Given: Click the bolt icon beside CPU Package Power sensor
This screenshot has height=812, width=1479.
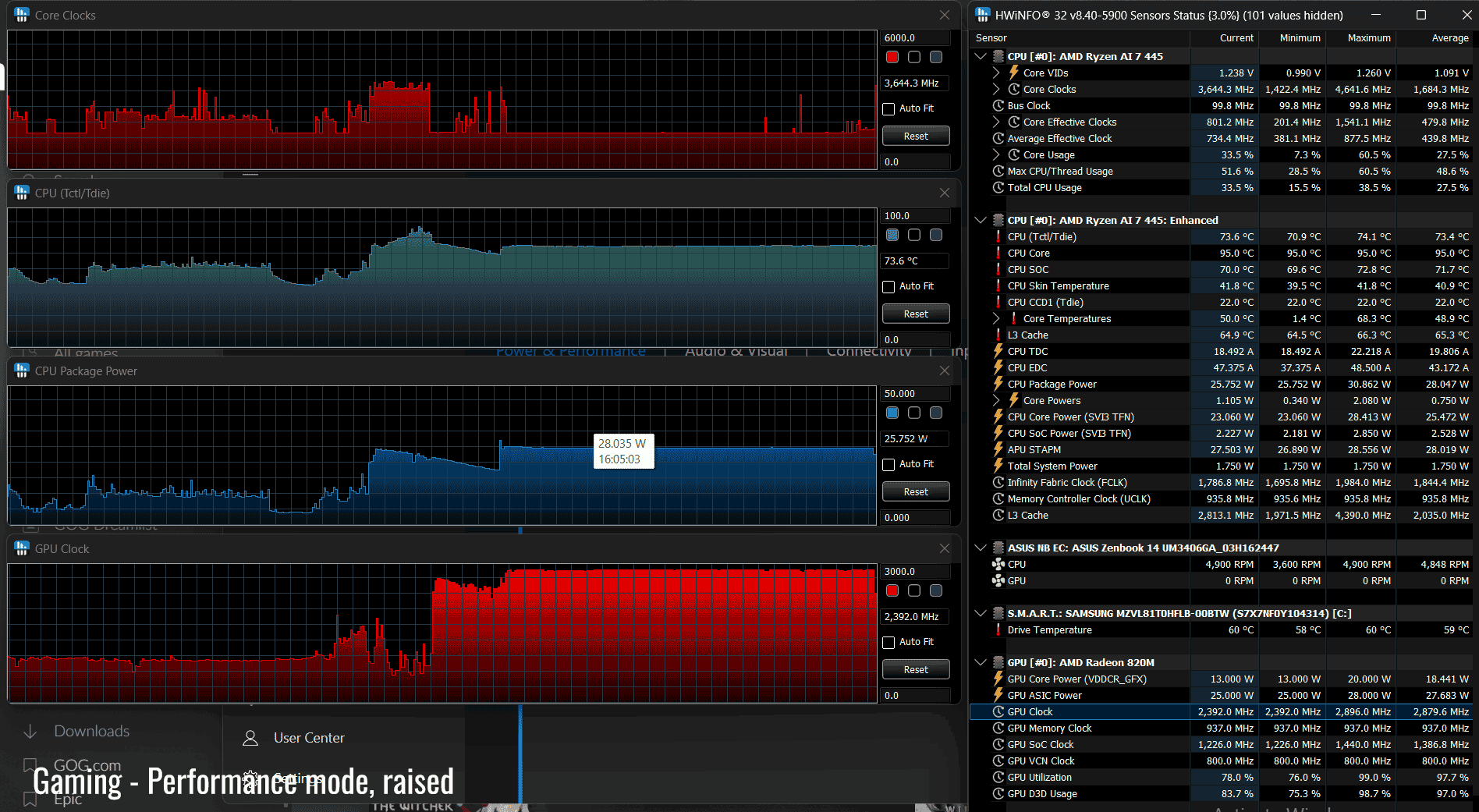Looking at the screenshot, I should [998, 384].
